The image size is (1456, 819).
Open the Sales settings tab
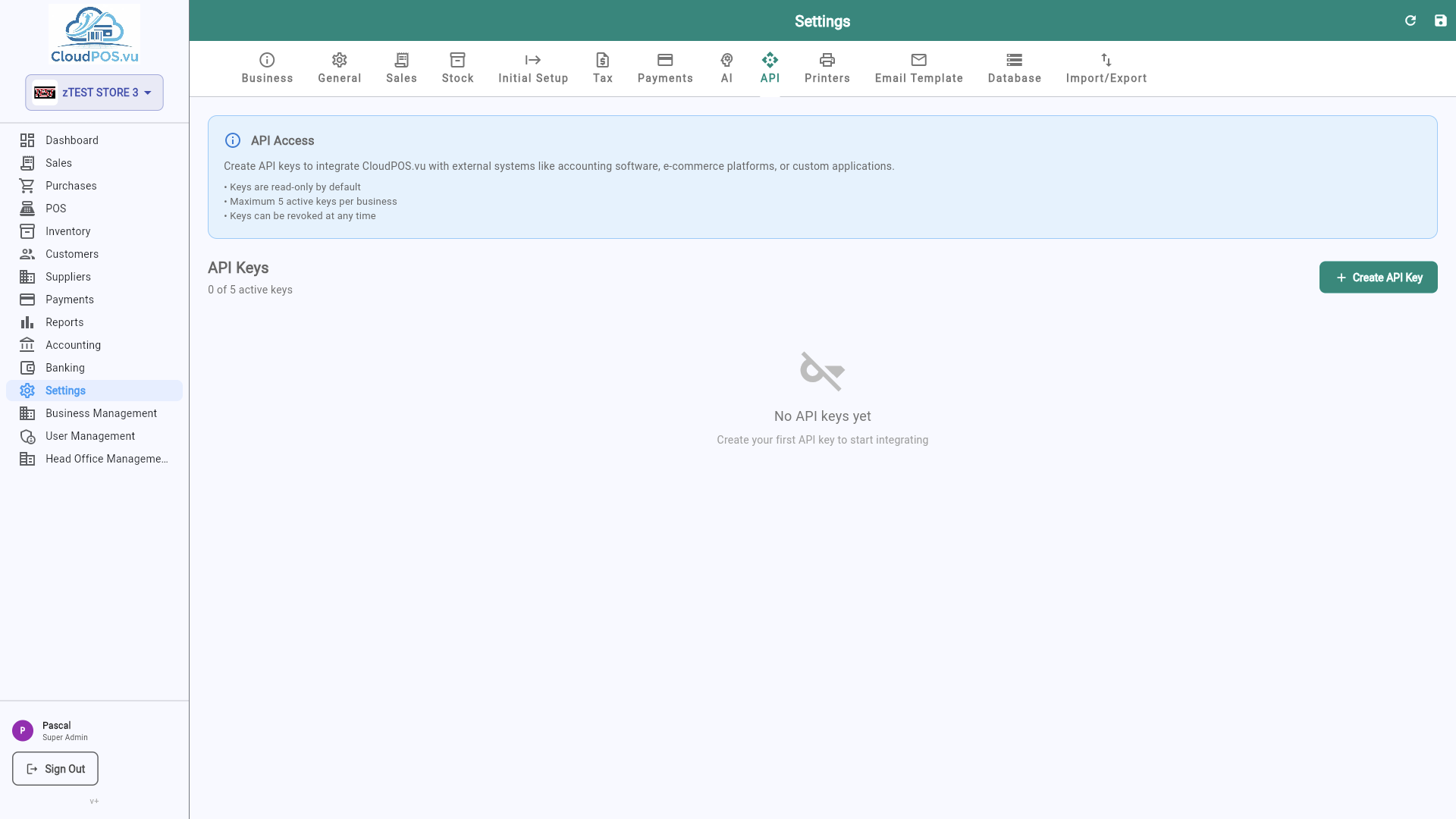point(401,68)
